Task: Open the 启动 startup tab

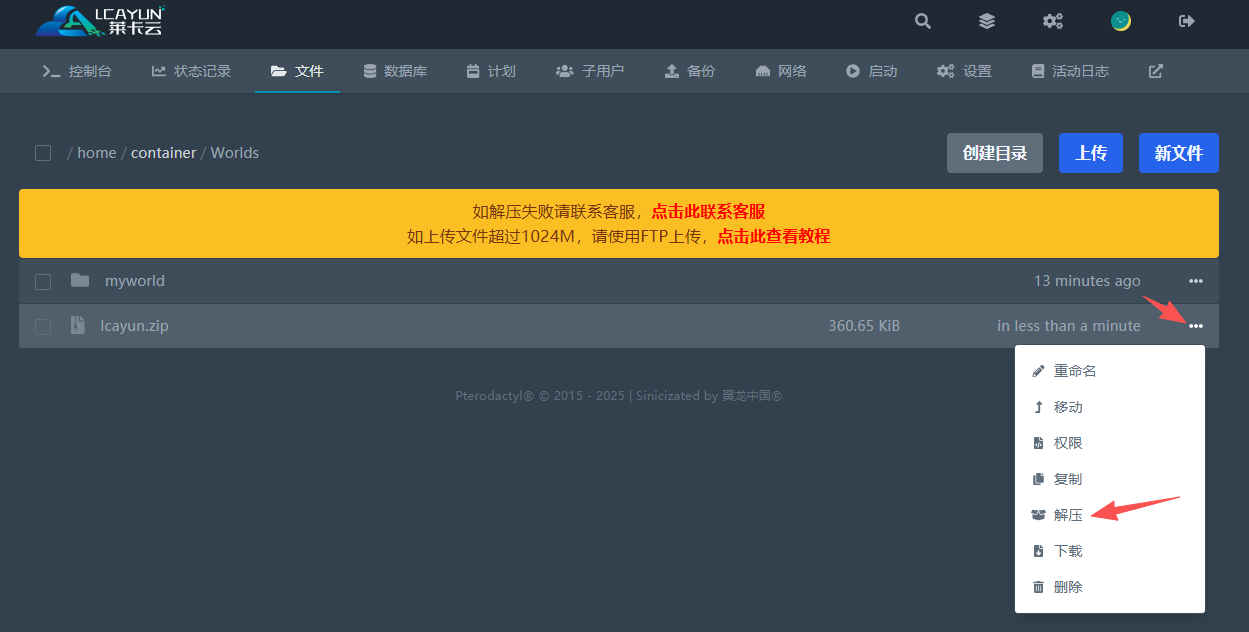Action: 871,71
